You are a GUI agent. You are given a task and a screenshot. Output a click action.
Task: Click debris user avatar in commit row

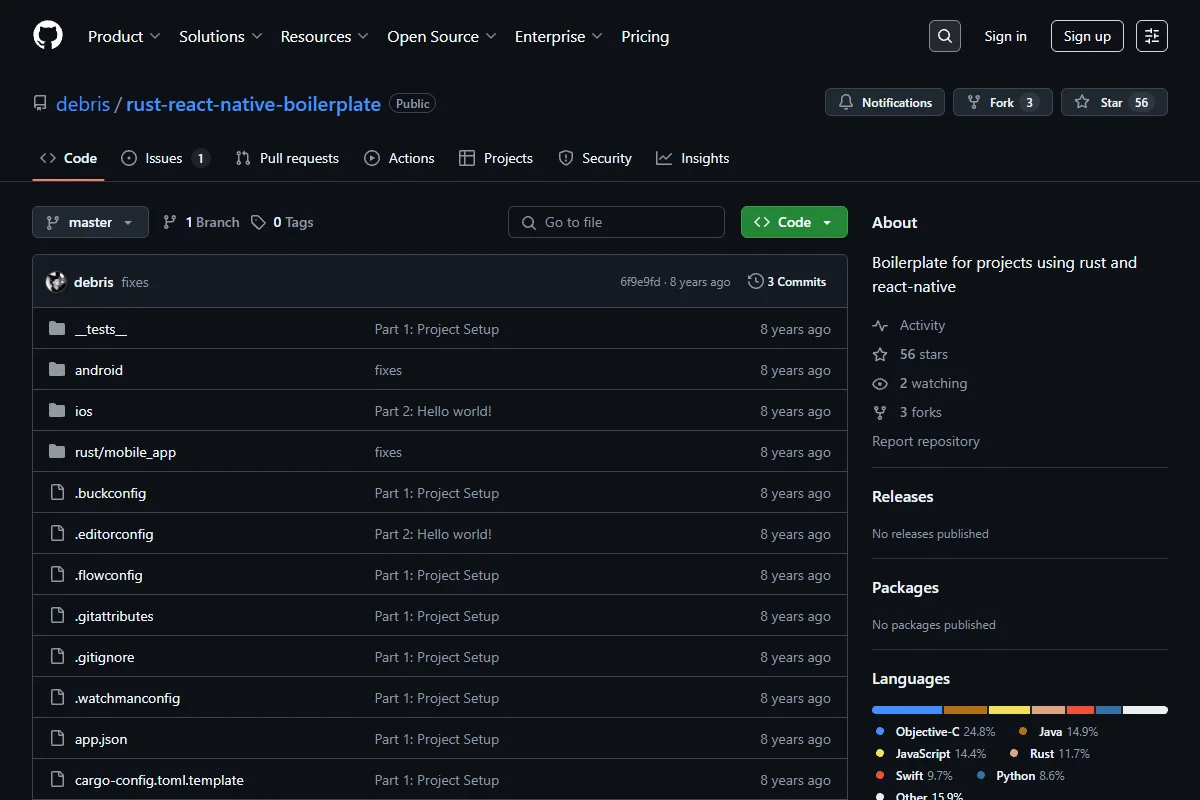point(56,282)
